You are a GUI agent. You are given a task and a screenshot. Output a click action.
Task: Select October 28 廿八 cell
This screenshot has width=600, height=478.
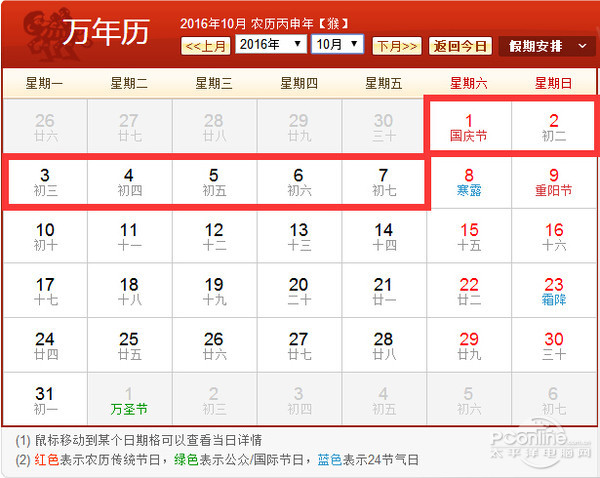(384, 345)
